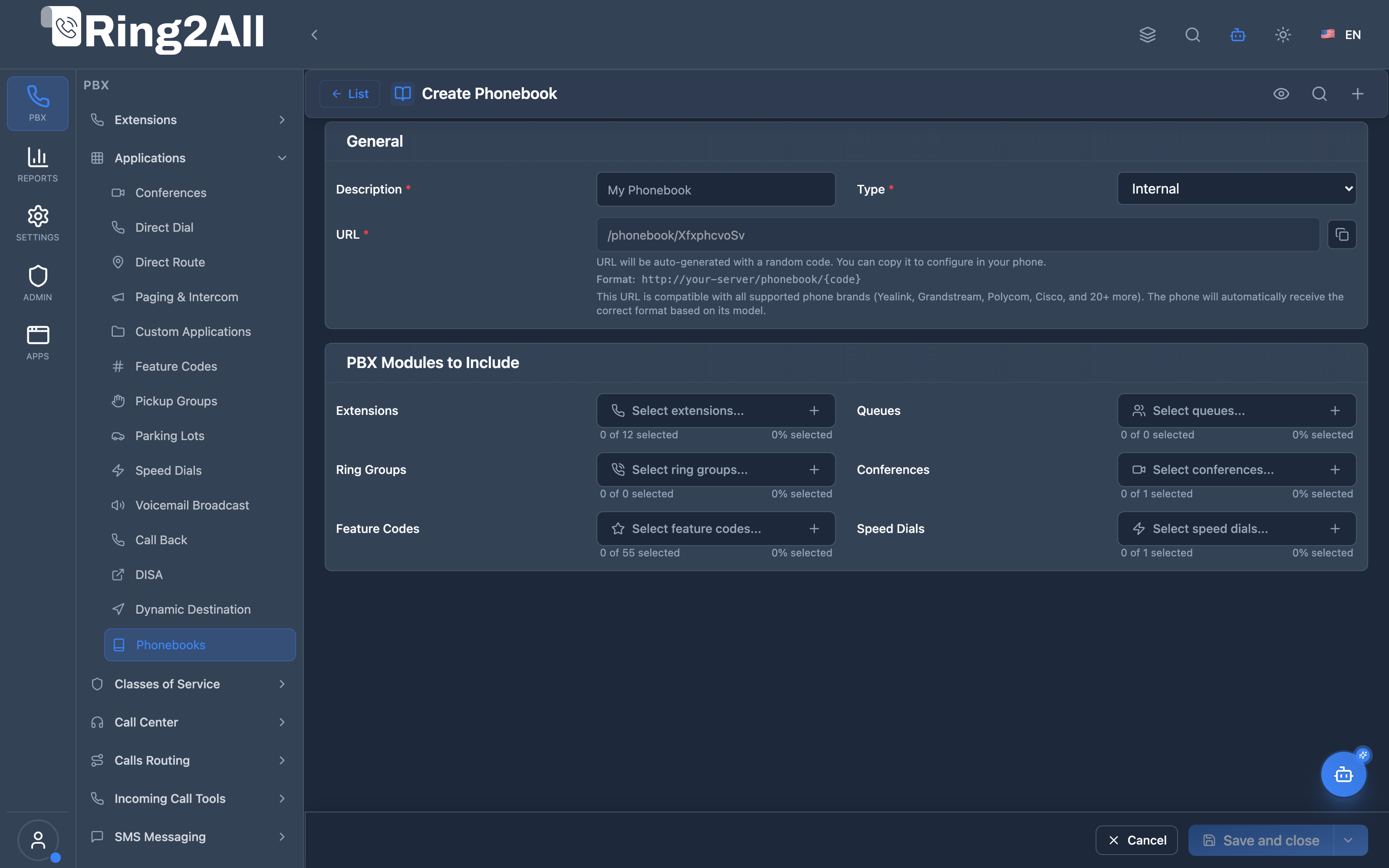Copy the phonebook URL with copy icon
This screenshot has width=1389, height=868.
pyautogui.click(x=1342, y=234)
